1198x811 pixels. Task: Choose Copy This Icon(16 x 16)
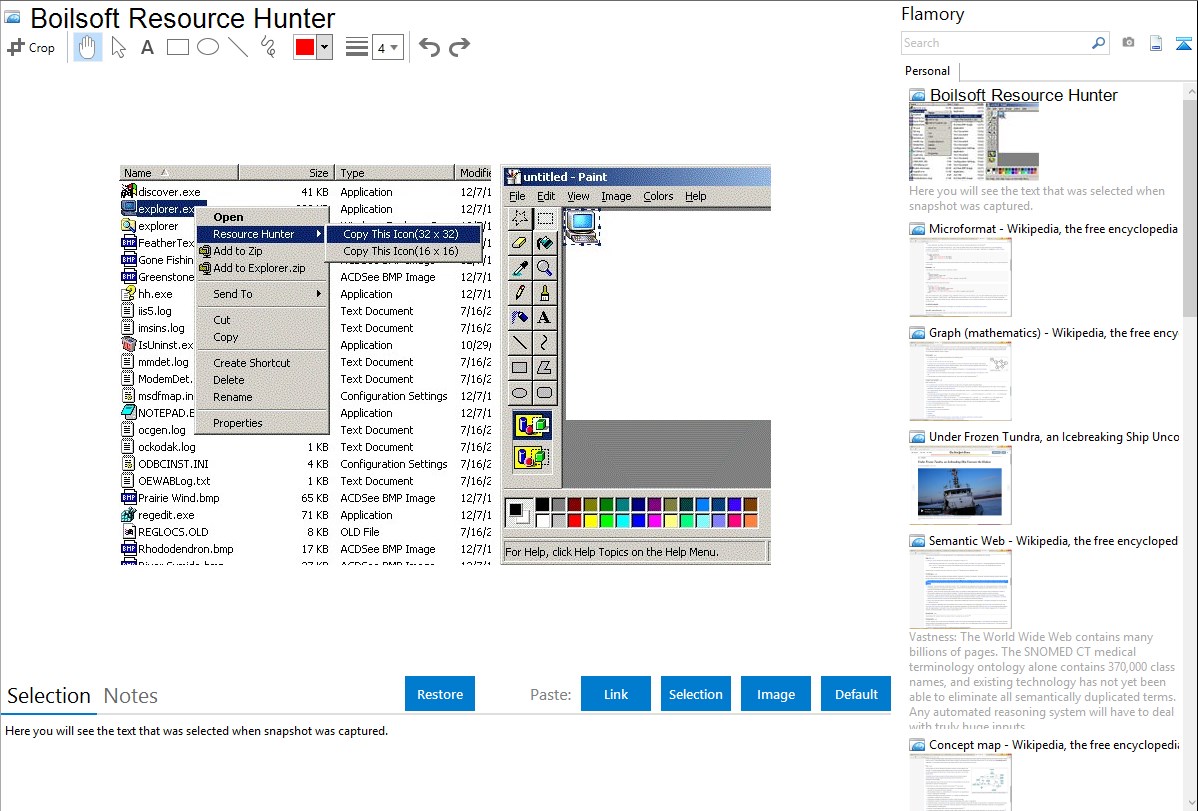pyautogui.click(x=403, y=251)
